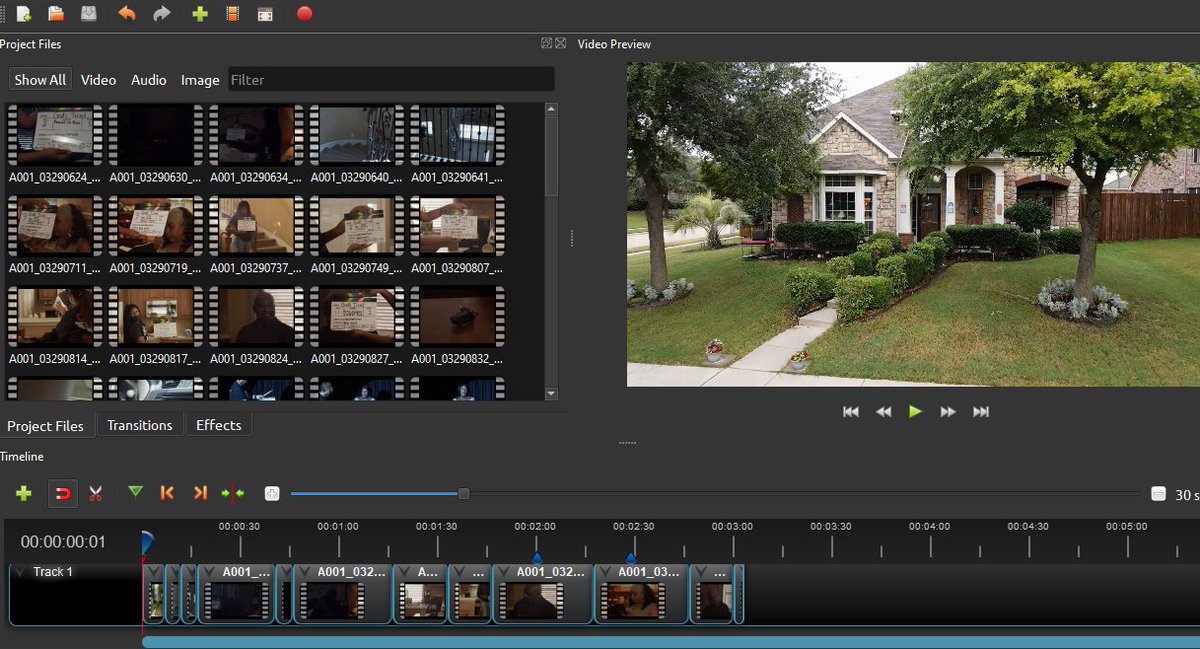Image resolution: width=1200 pixels, height=649 pixels.
Task: Add a new track to the timeline
Action: click(x=24, y=493)
